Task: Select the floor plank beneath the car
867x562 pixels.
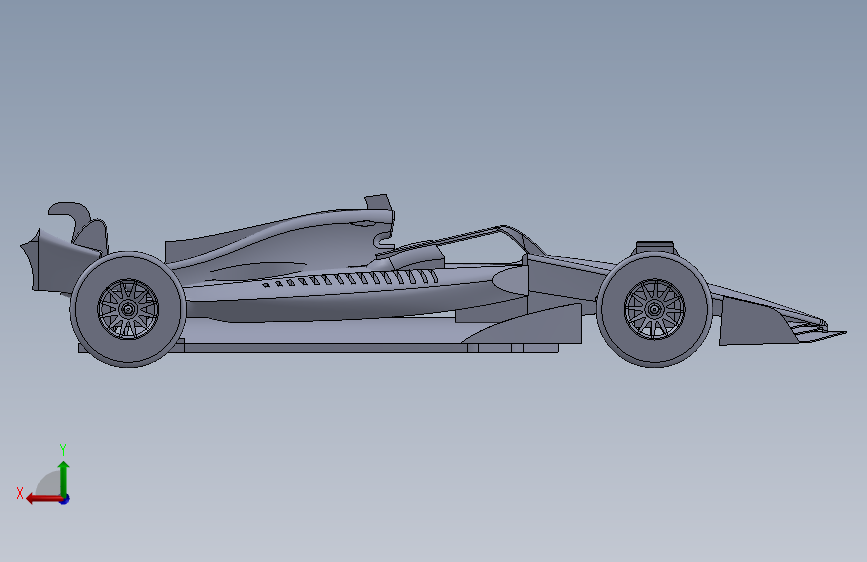Action: click(318, 348)
